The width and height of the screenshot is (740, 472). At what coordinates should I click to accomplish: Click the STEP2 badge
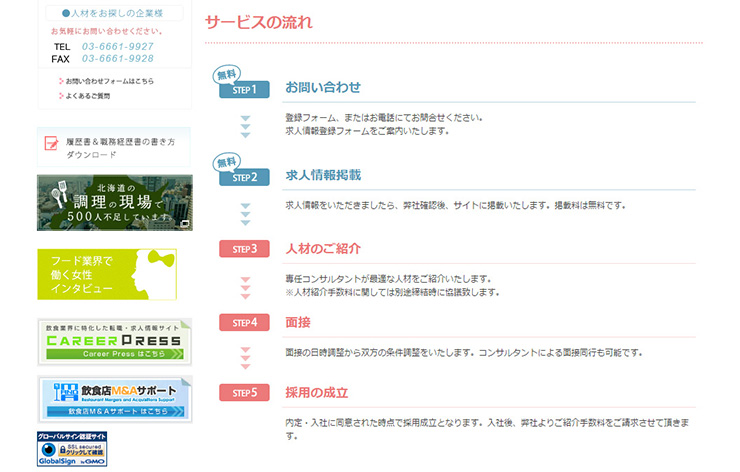pyautogui.click(x=244, y=178)
